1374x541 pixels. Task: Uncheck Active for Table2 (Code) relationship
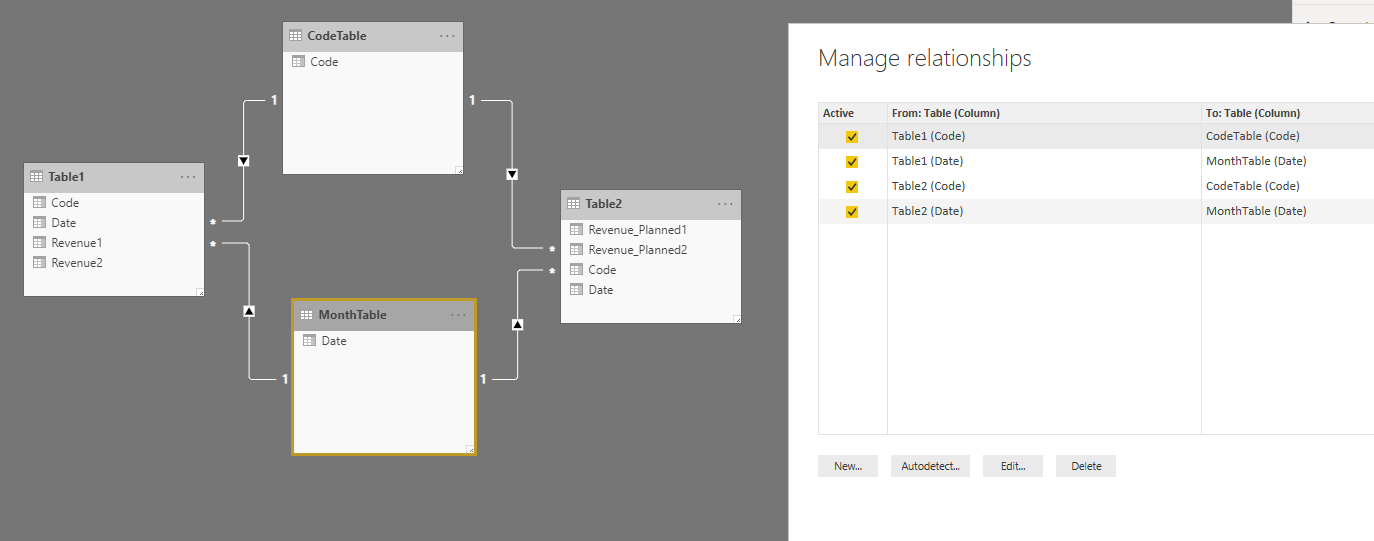pyautogui.click(x=852, y=187)
